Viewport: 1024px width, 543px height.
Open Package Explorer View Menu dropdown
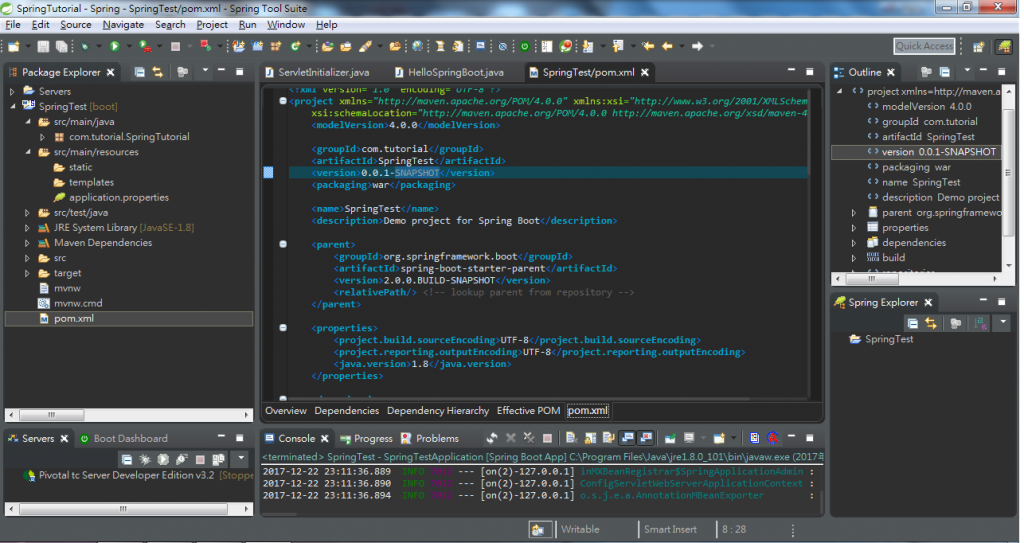[205, 71]
